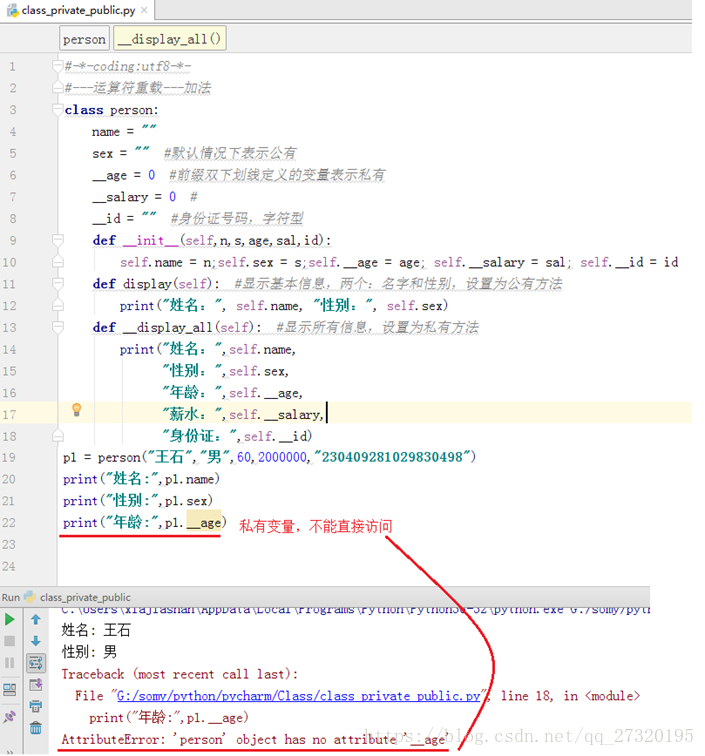
Task: Click the 'Traceback (most recent call last):' line
Action: 179,674
